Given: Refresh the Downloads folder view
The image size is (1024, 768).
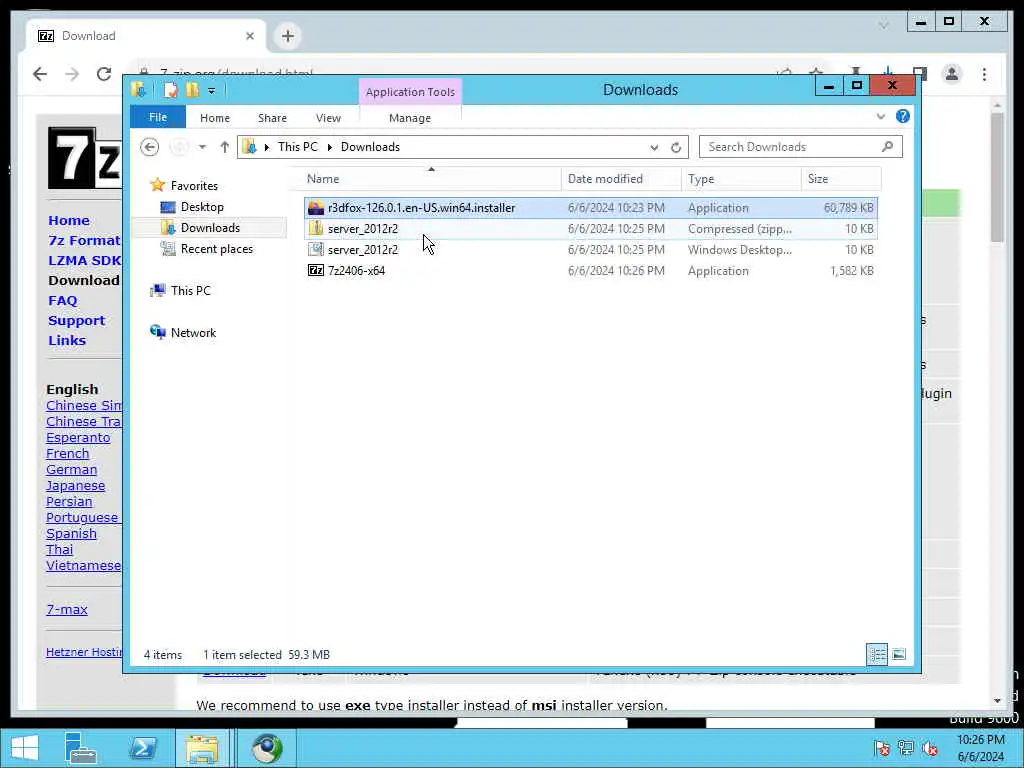Looking at the screenshot, I should point(676,148).
